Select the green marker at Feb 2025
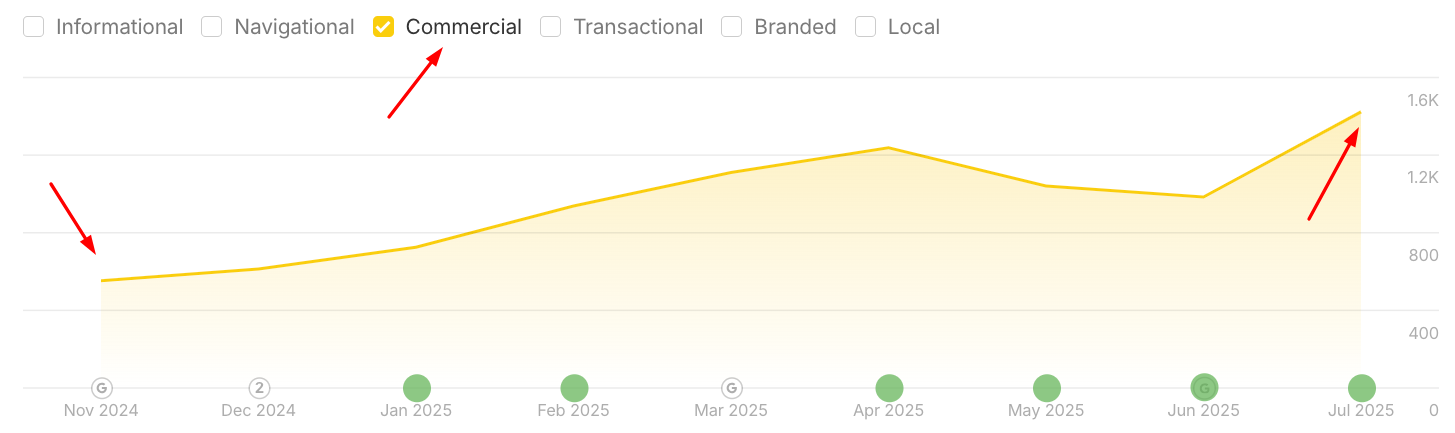The height and width of the screenshot is (433, 1455). pos(574,388)
